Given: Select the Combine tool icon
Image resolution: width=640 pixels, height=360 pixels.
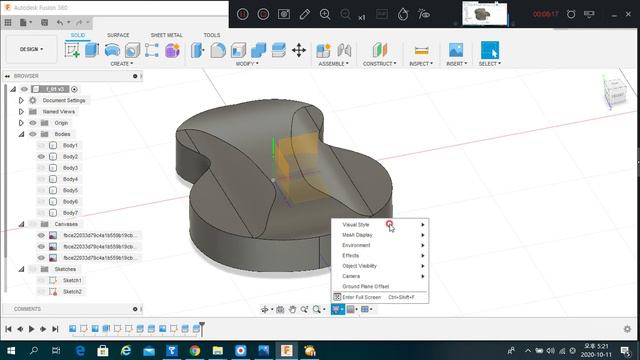Looking at the screenshot, I should [258, 50].
